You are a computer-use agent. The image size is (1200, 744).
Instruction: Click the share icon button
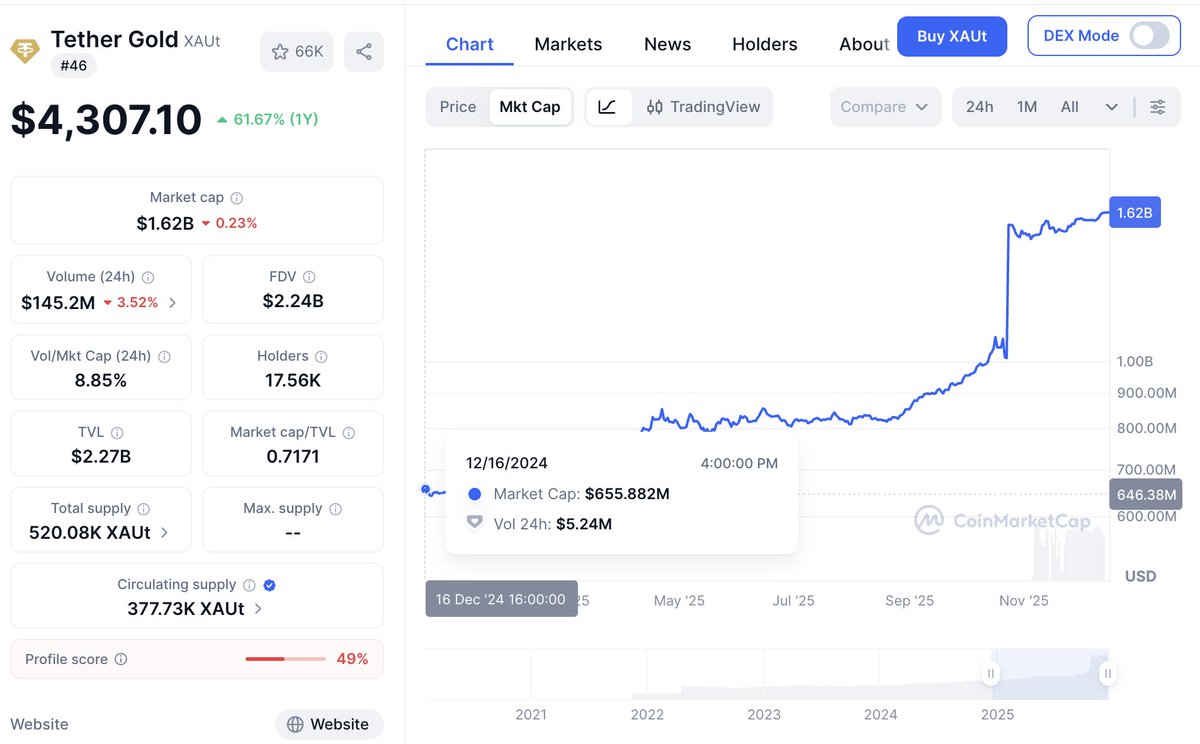click(364, 51)
